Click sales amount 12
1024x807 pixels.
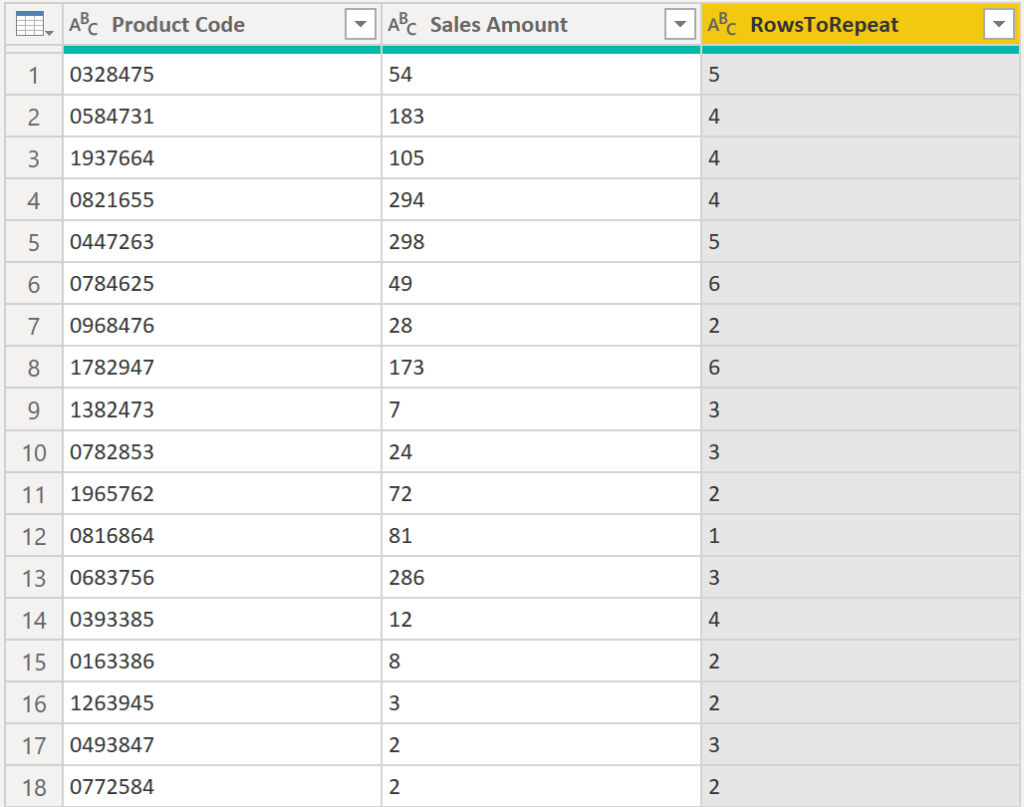pos(400,619)
